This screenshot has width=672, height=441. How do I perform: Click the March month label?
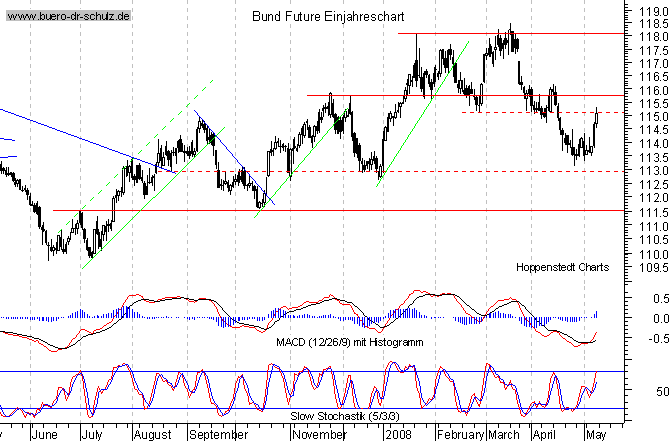click(504, 435)
